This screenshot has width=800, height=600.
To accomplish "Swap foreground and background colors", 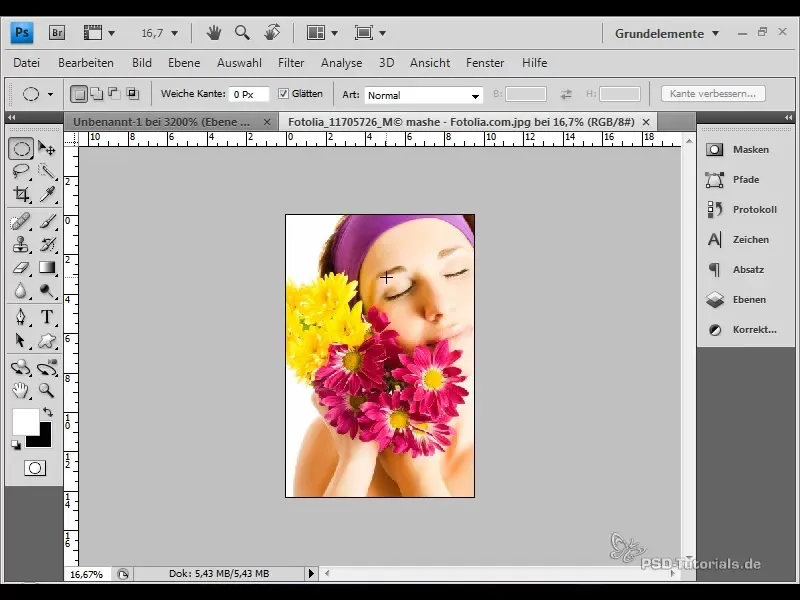I will click(48, 411).
